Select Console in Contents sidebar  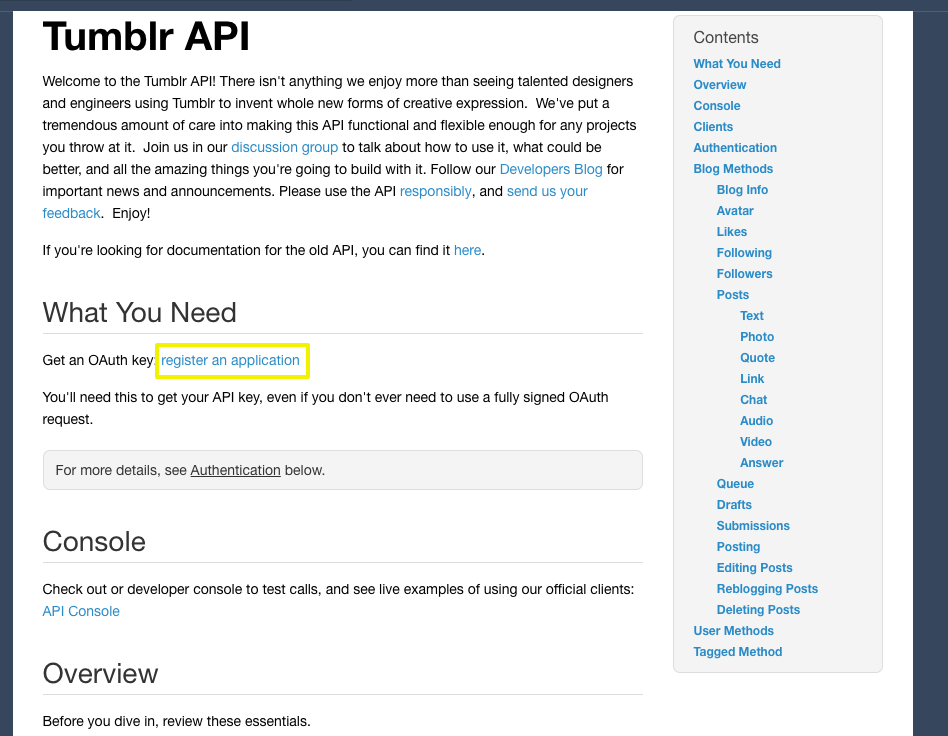[x=716, y=106]
